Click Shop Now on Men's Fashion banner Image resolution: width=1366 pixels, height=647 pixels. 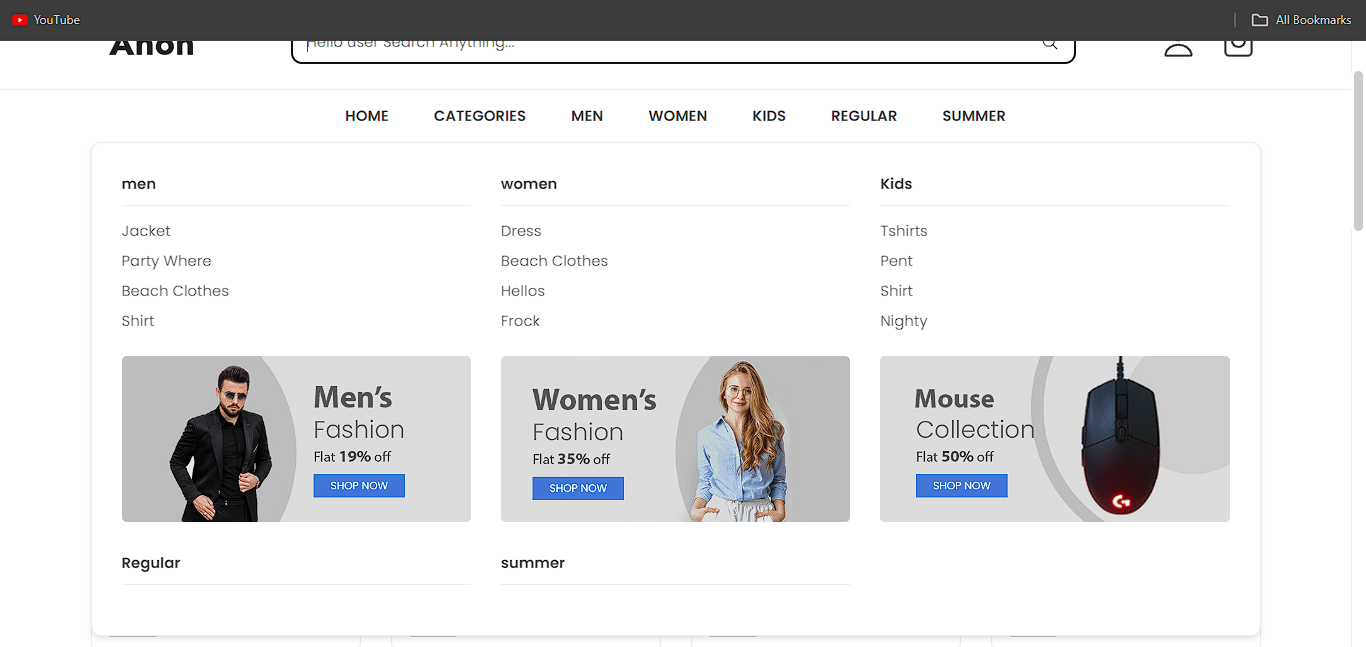point(359,486)
